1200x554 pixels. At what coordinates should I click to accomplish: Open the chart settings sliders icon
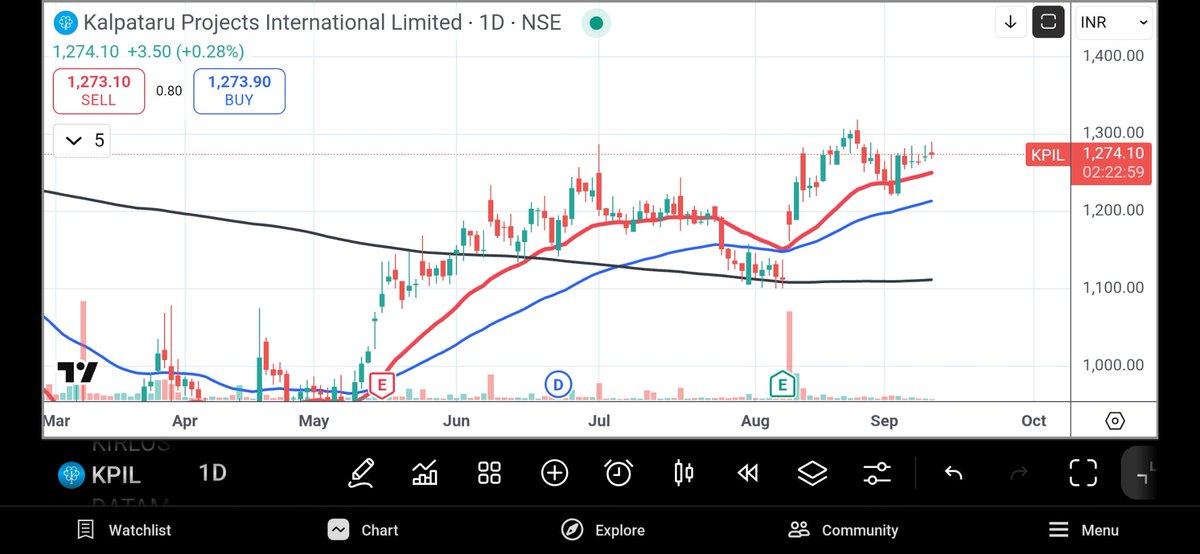coord(877,472)
